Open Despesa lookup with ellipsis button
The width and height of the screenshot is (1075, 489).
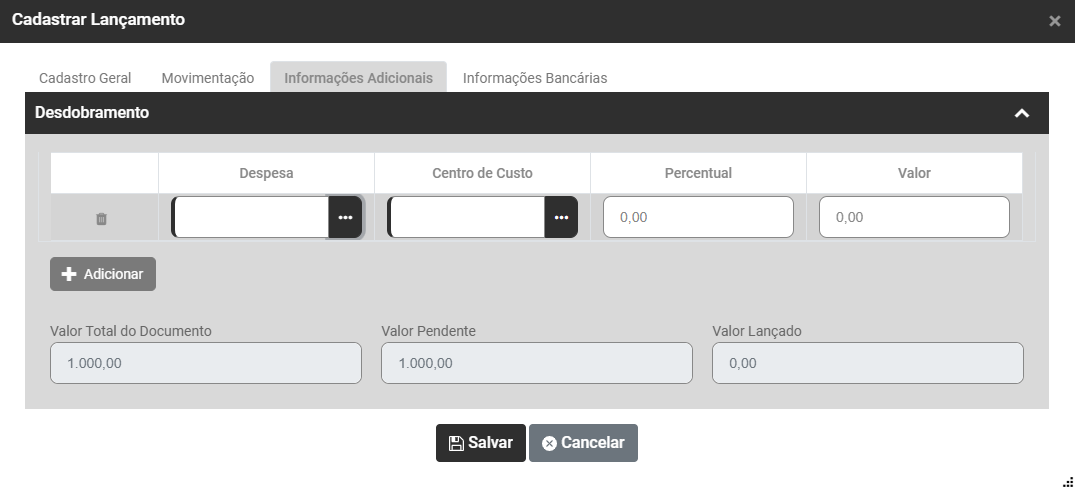(345, 217)
